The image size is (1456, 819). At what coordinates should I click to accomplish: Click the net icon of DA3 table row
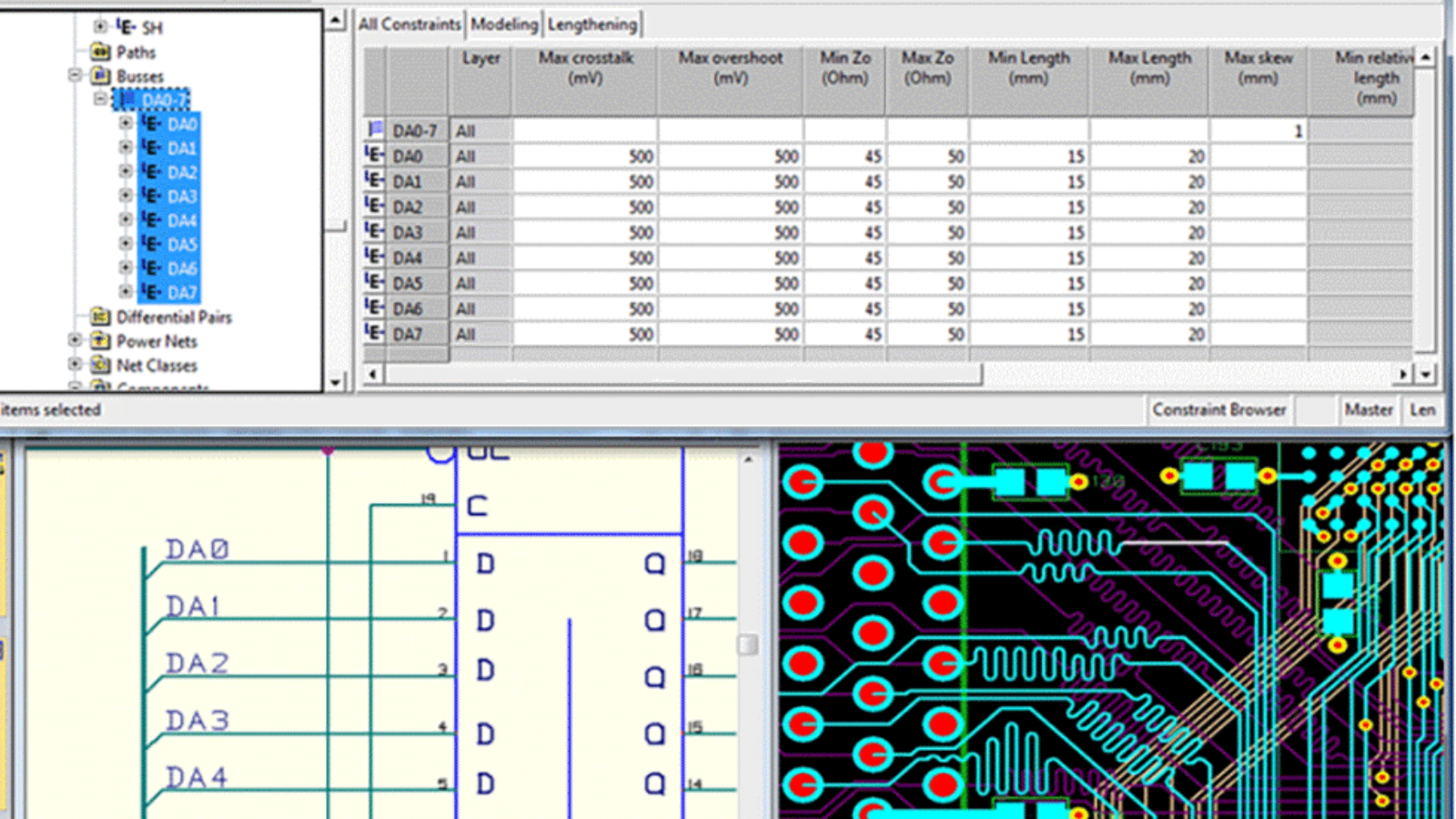pos(375,232)
